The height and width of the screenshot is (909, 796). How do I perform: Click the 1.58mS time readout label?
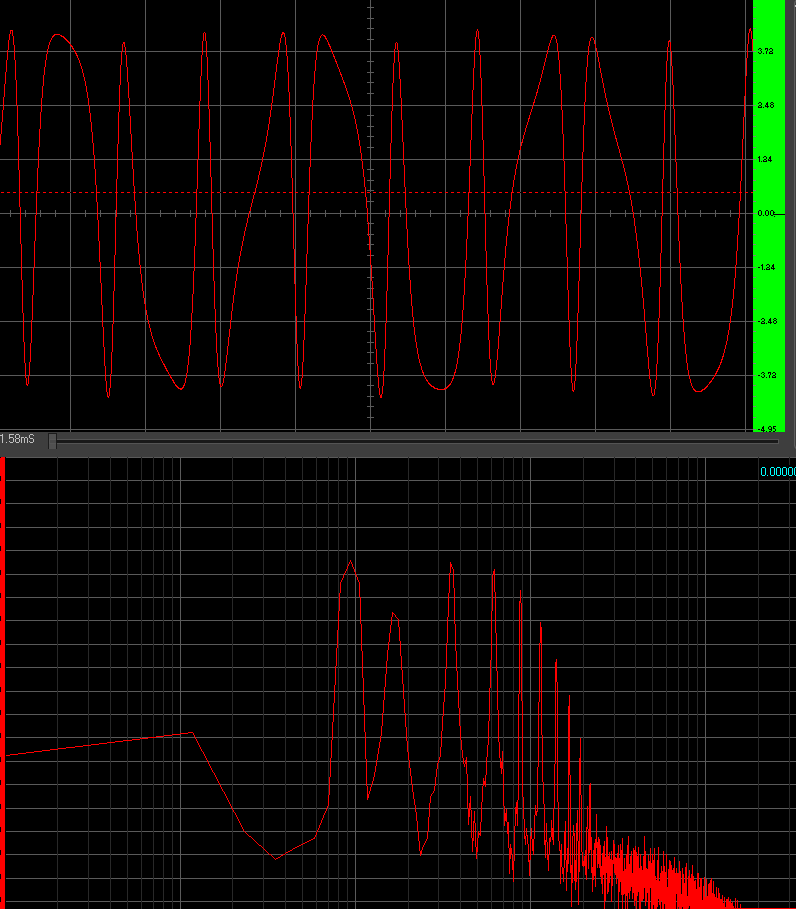pos(18,440)
